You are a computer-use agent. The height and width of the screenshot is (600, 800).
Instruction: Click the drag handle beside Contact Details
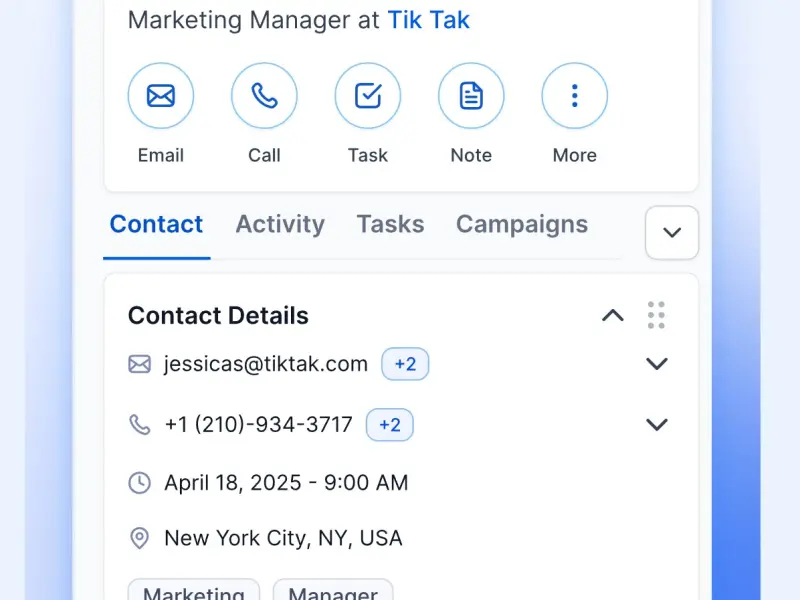(656, 315)
